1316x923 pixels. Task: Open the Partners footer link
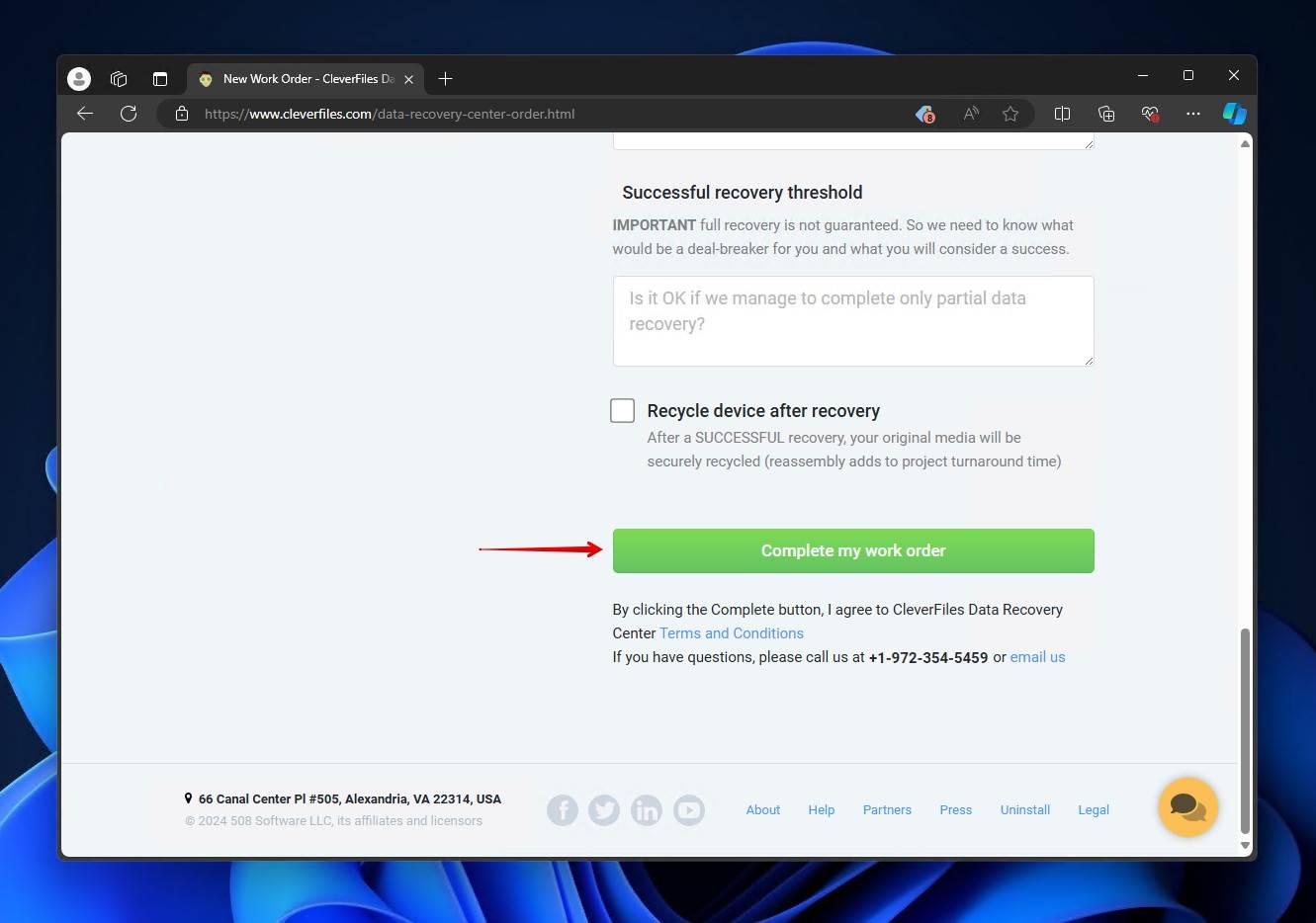pyautogui.click(x=887, y=809)
